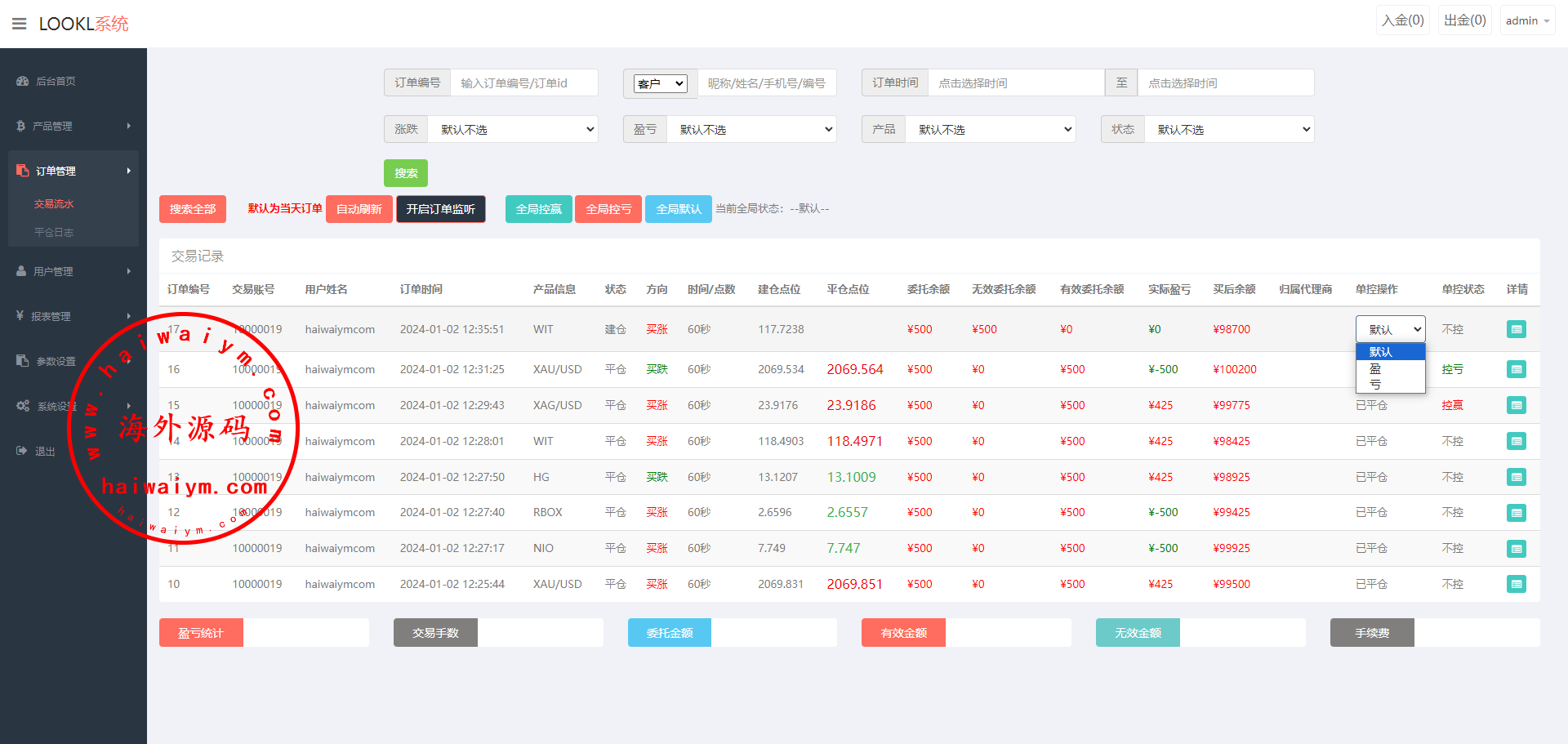Click the 搜索全部 button
This screenshot has height=744, width=1568.
[x=193, y=209]
